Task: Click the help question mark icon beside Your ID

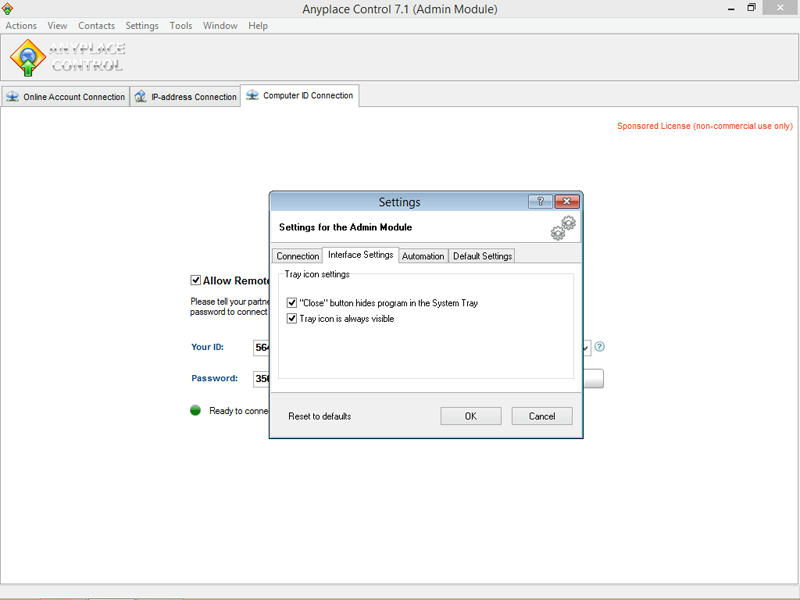Action: [x=600, y=347]
